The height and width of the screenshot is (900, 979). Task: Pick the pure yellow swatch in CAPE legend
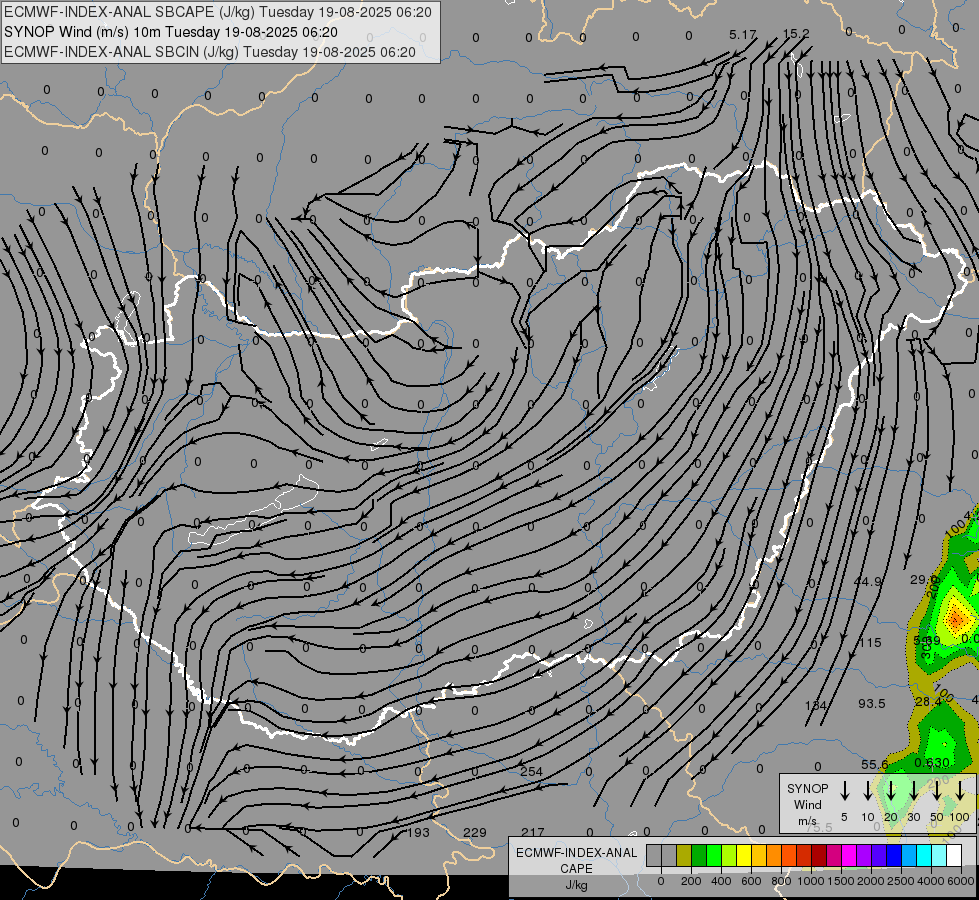744,855
